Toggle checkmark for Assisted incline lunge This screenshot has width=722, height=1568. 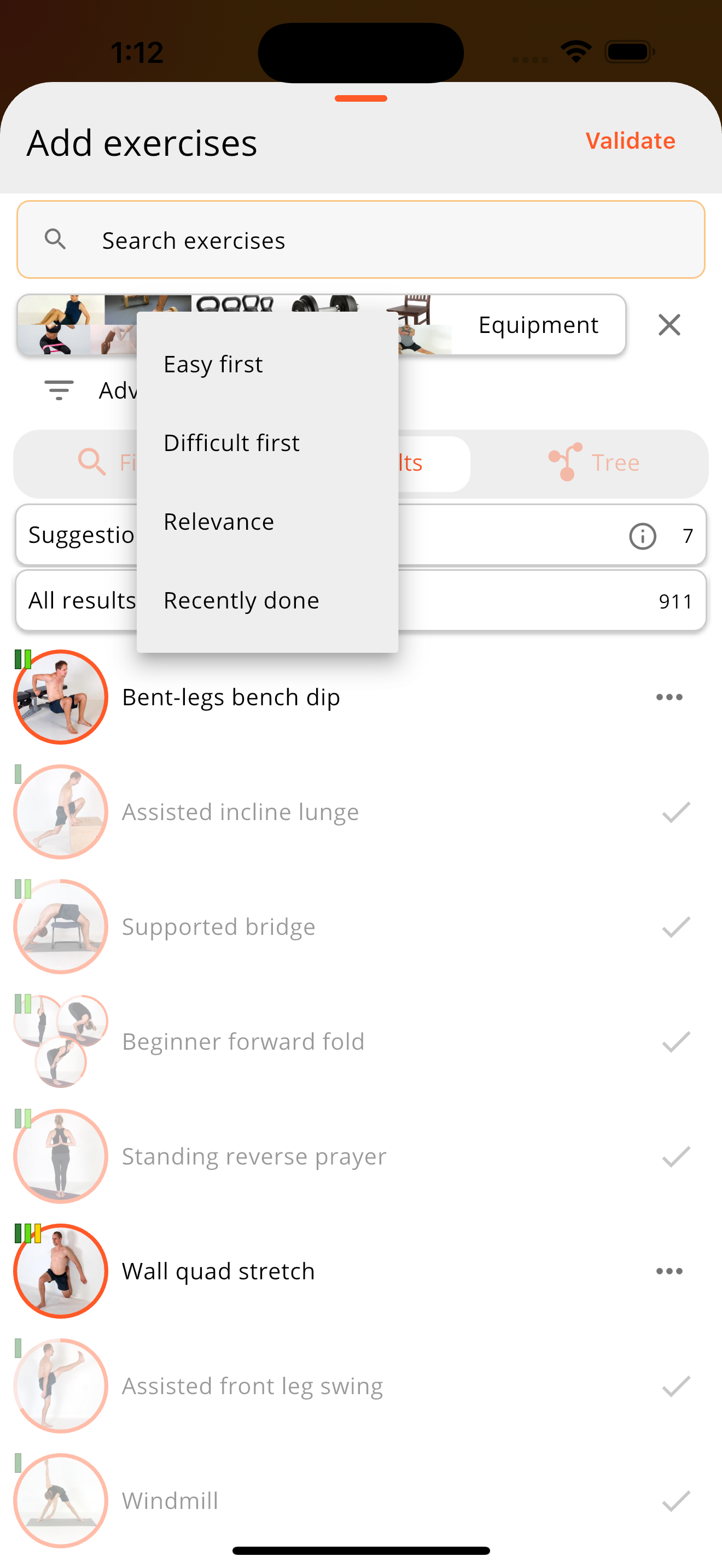(676, 812)
